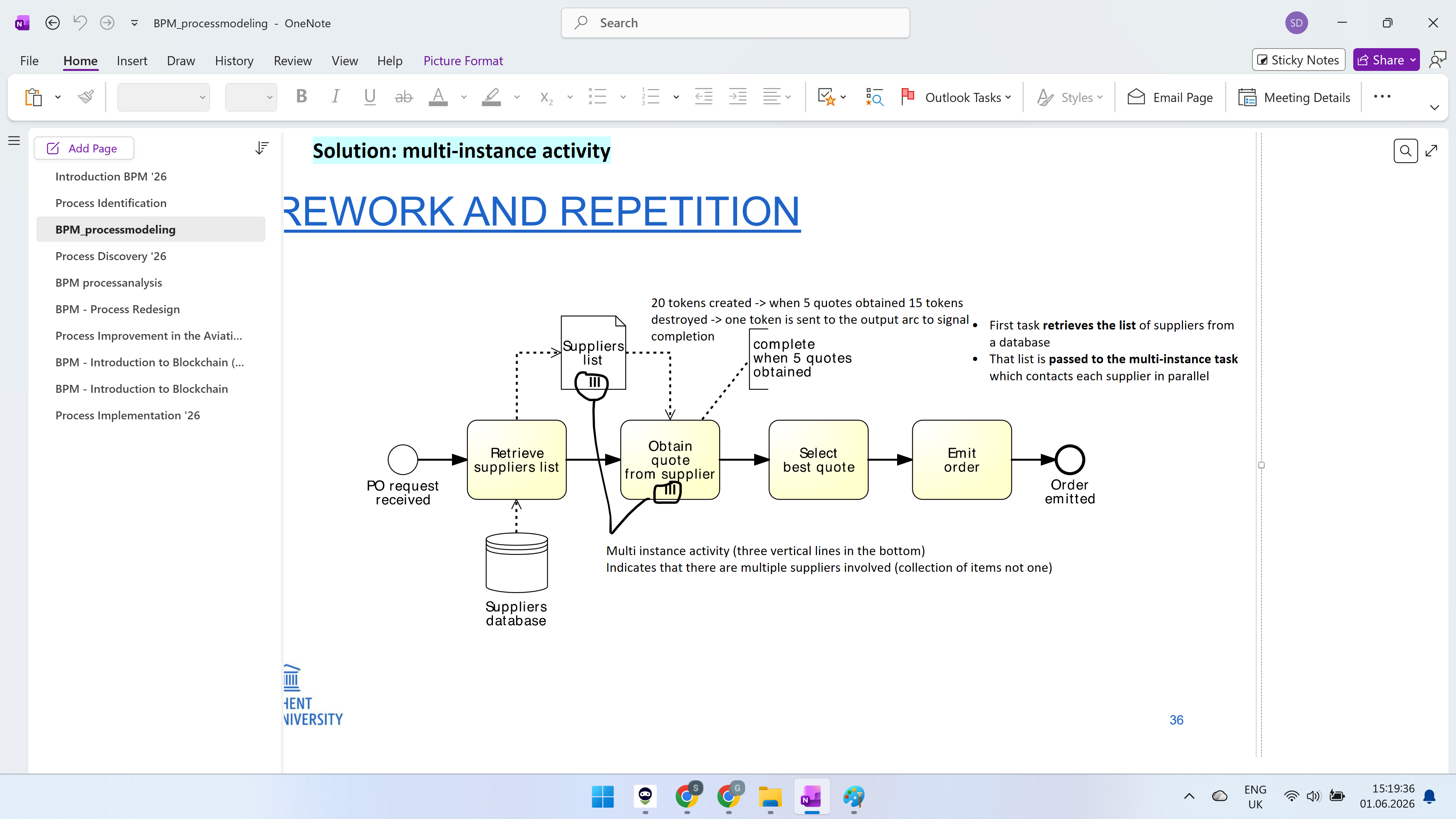1456x819 pixels.
Task: Switch to the Review tab
Action: point(292,61)
